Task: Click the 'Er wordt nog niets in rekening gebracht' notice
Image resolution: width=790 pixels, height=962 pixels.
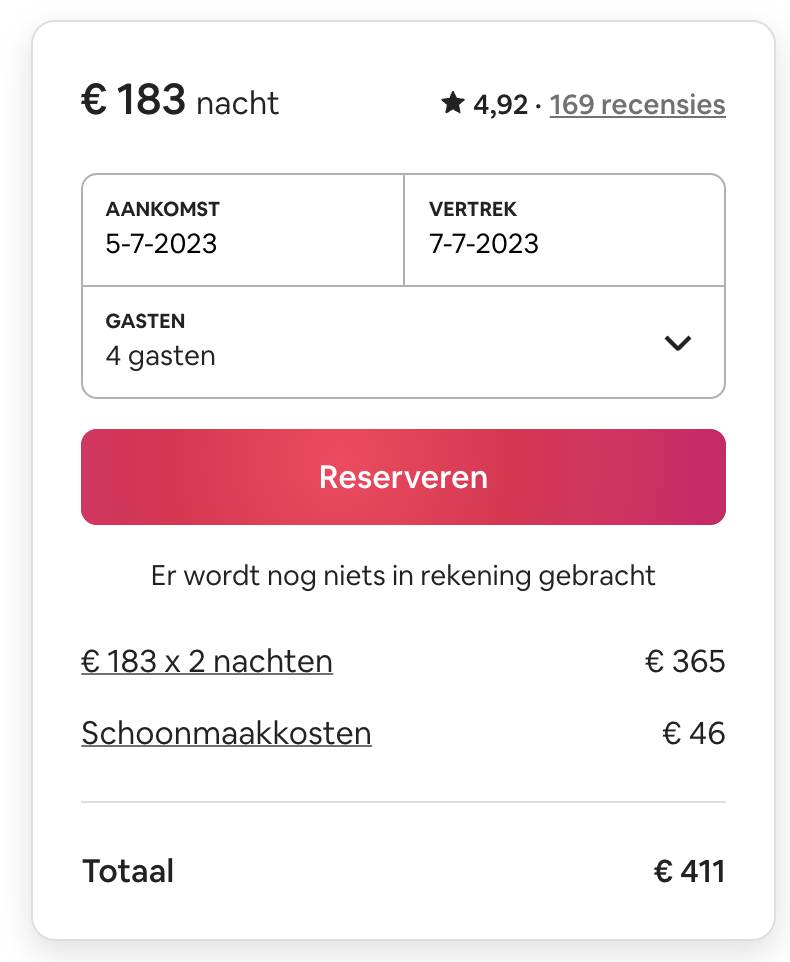Action: click(x=404, y=575)
